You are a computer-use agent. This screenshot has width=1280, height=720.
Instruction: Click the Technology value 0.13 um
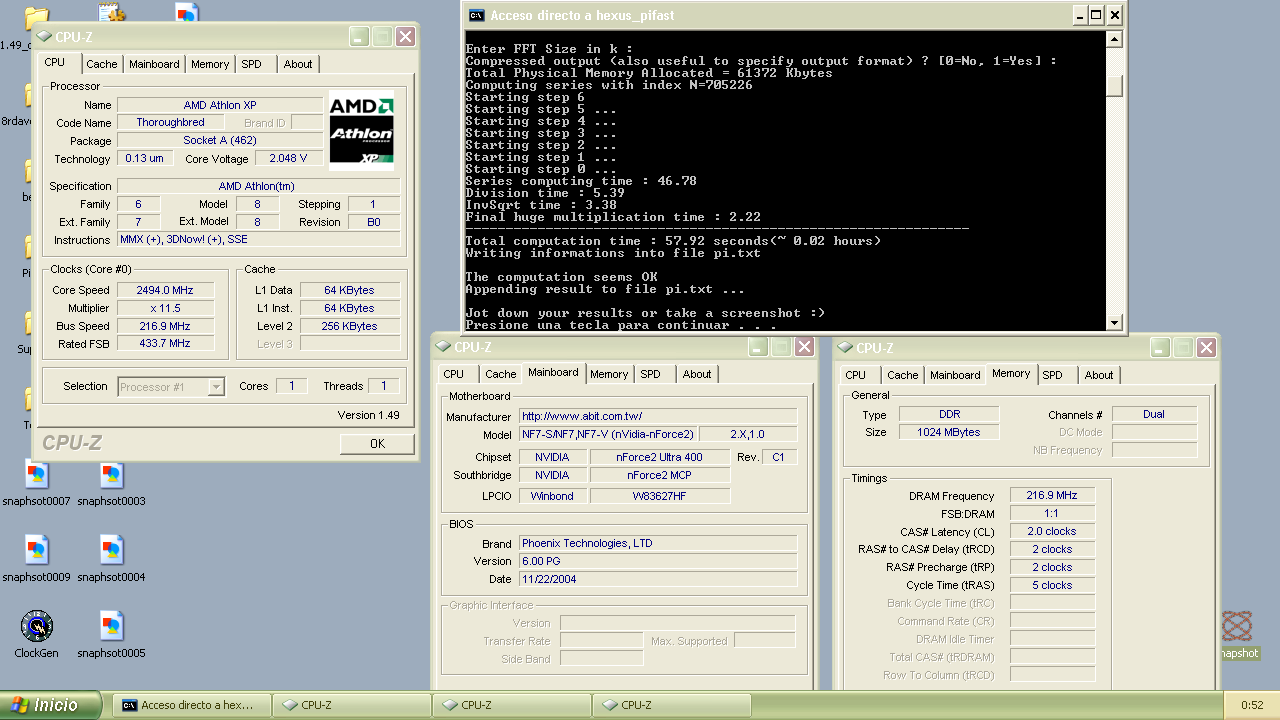click(144, 158)
